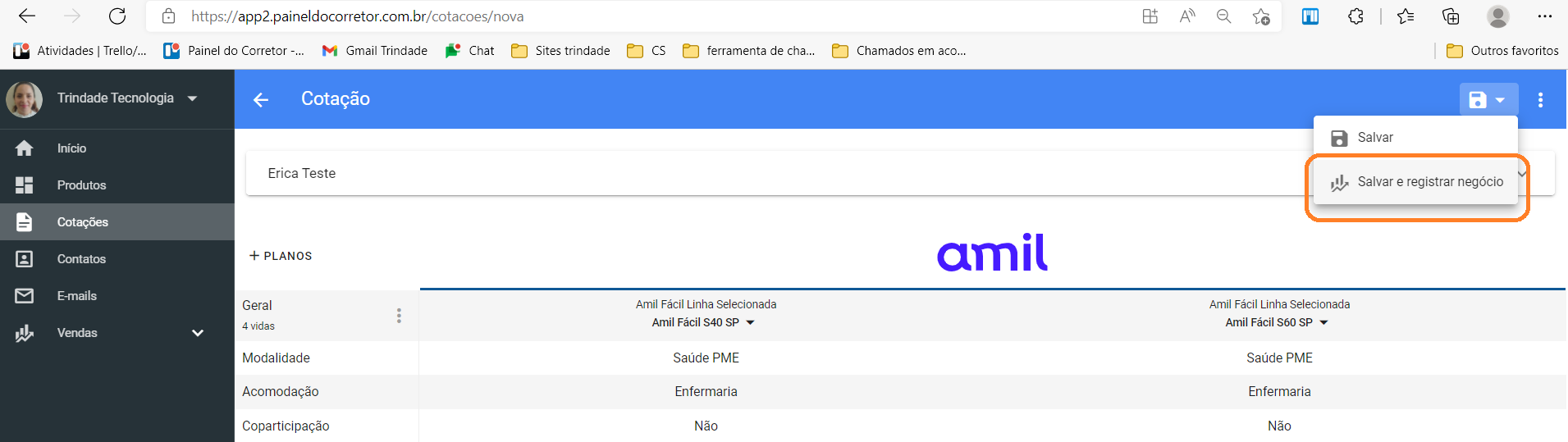1568x442 pixels.
Task: Activate the Read aloud icon
Action: tap(1187, 16)
